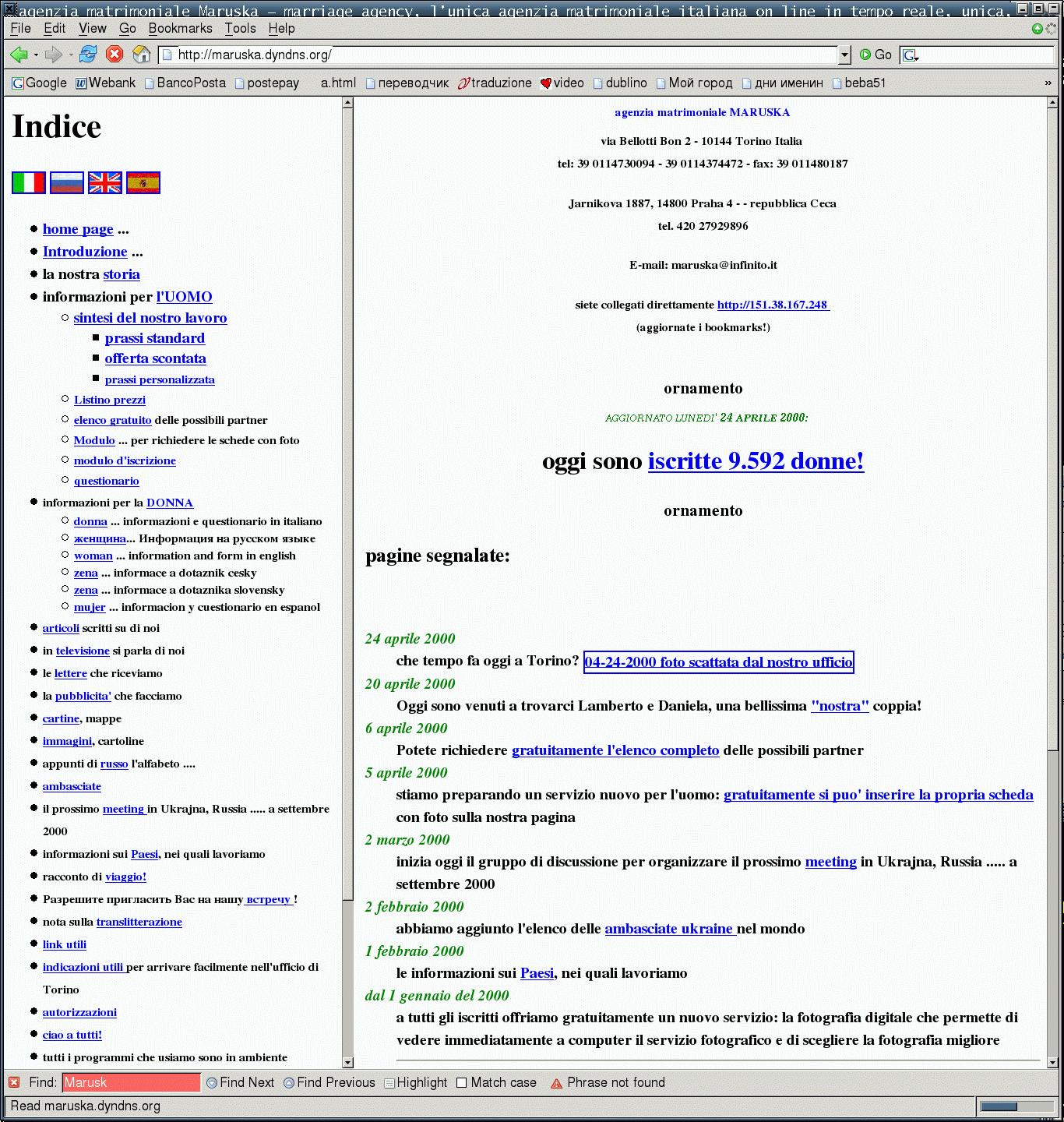Choose the British flag for English

click(105, 182)
